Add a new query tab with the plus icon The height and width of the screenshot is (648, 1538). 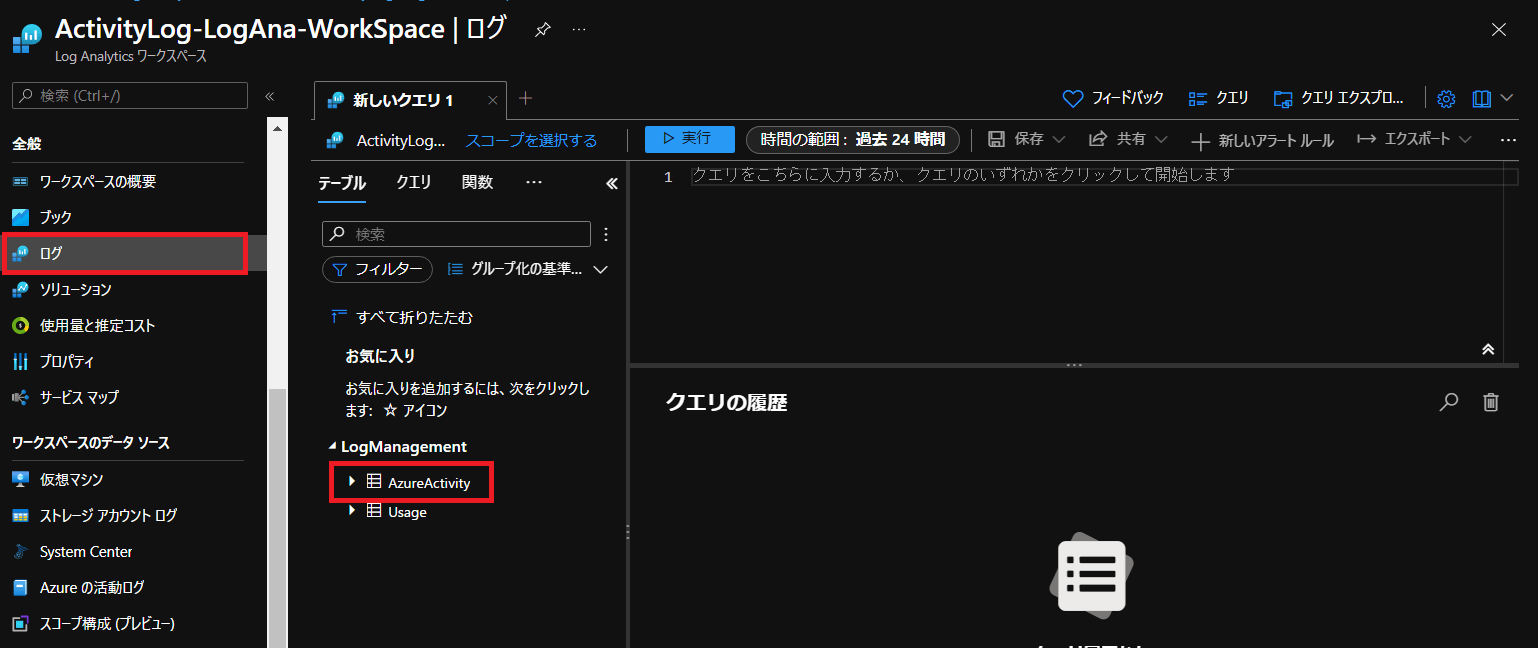526,98
